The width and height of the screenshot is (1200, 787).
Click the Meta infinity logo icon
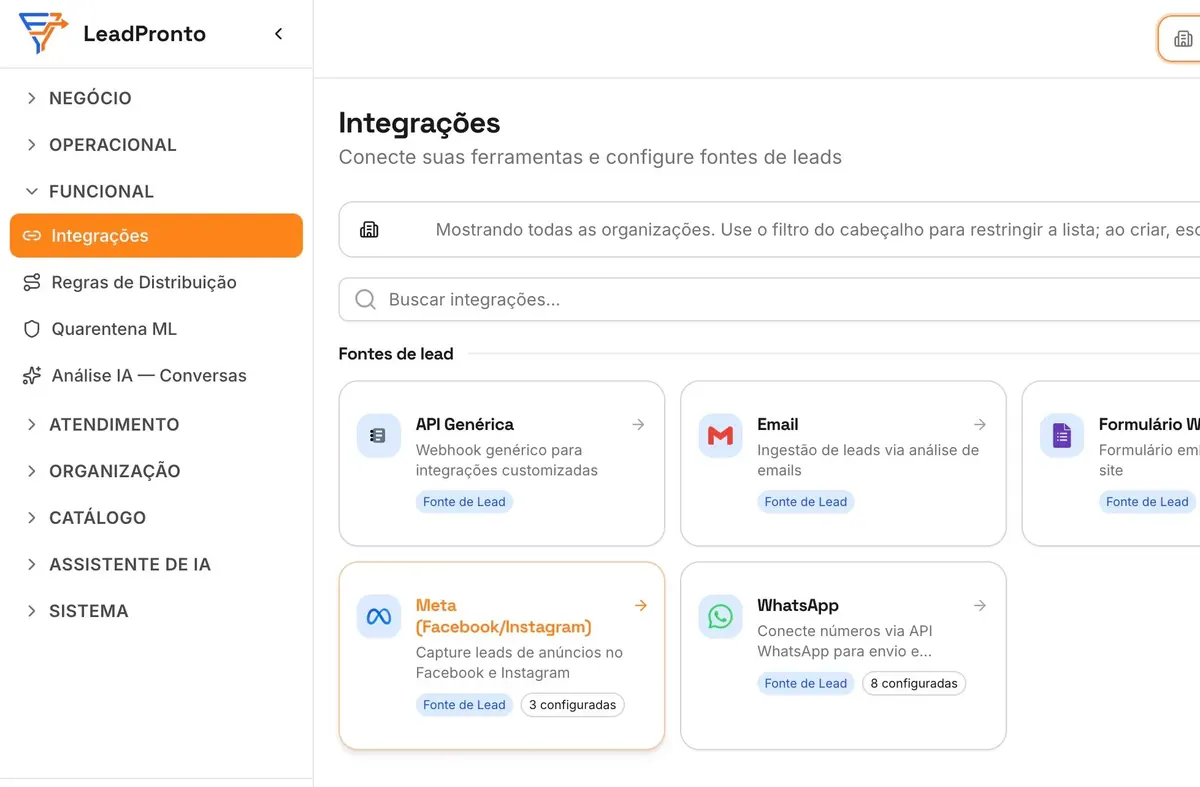pyautogui.click(x=378, y=617)
